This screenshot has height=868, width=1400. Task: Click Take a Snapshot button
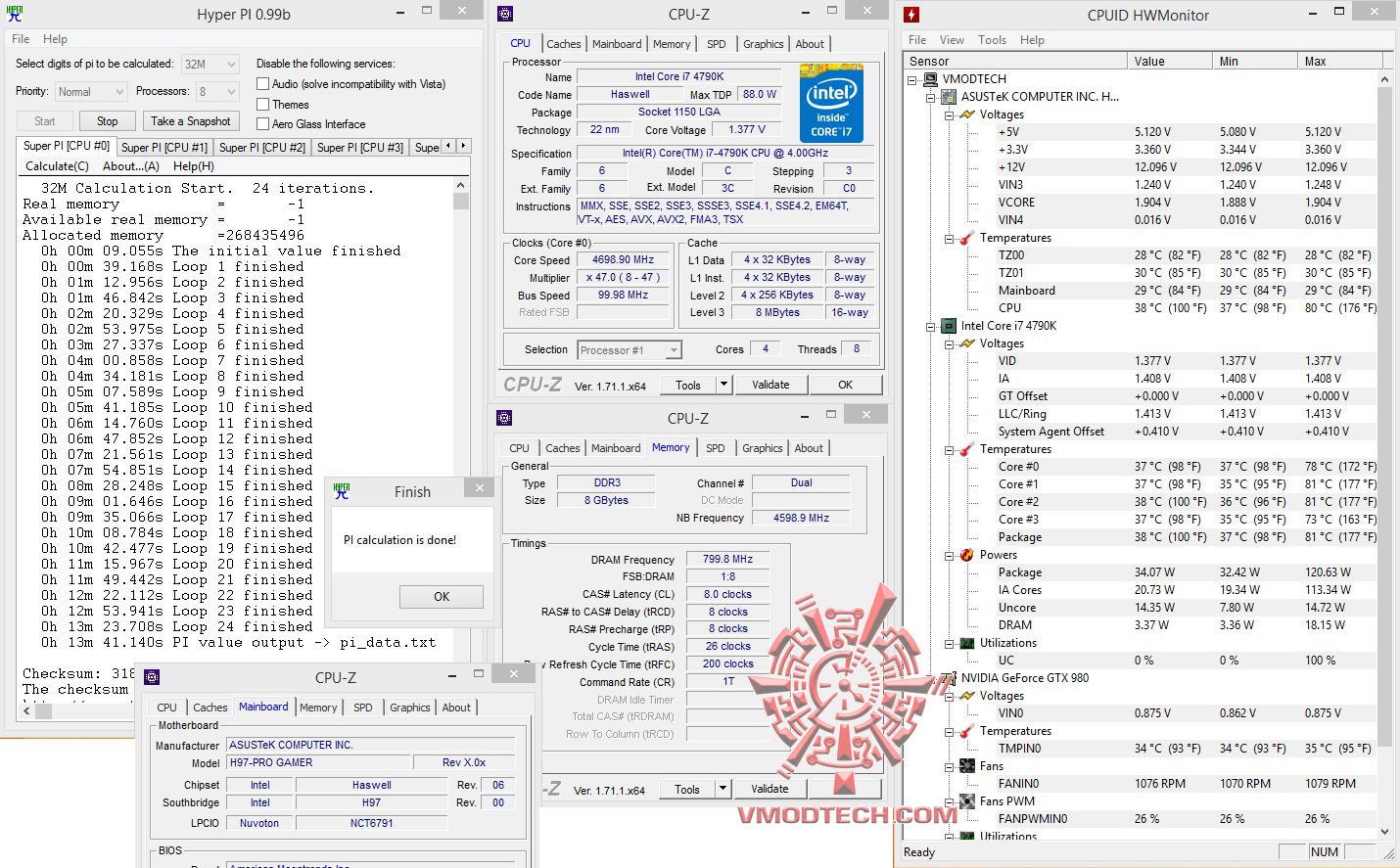(x=191, y=121)
